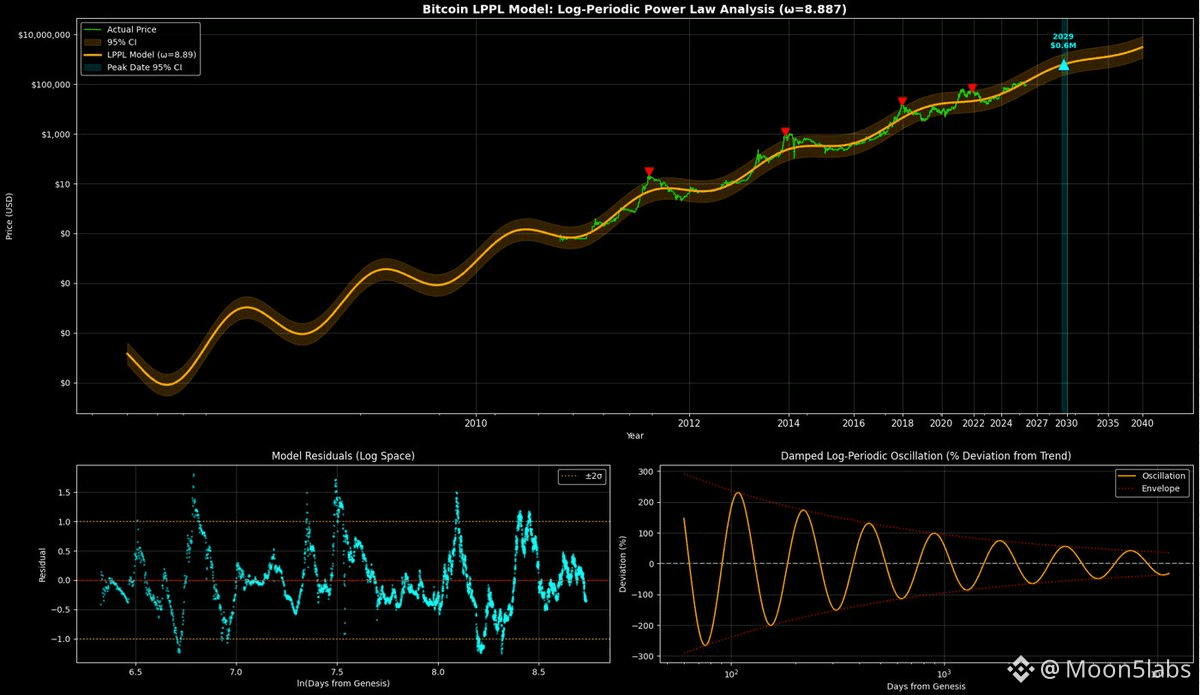Click the cyan 2029 peak triangle marker

click(1064, 64)
